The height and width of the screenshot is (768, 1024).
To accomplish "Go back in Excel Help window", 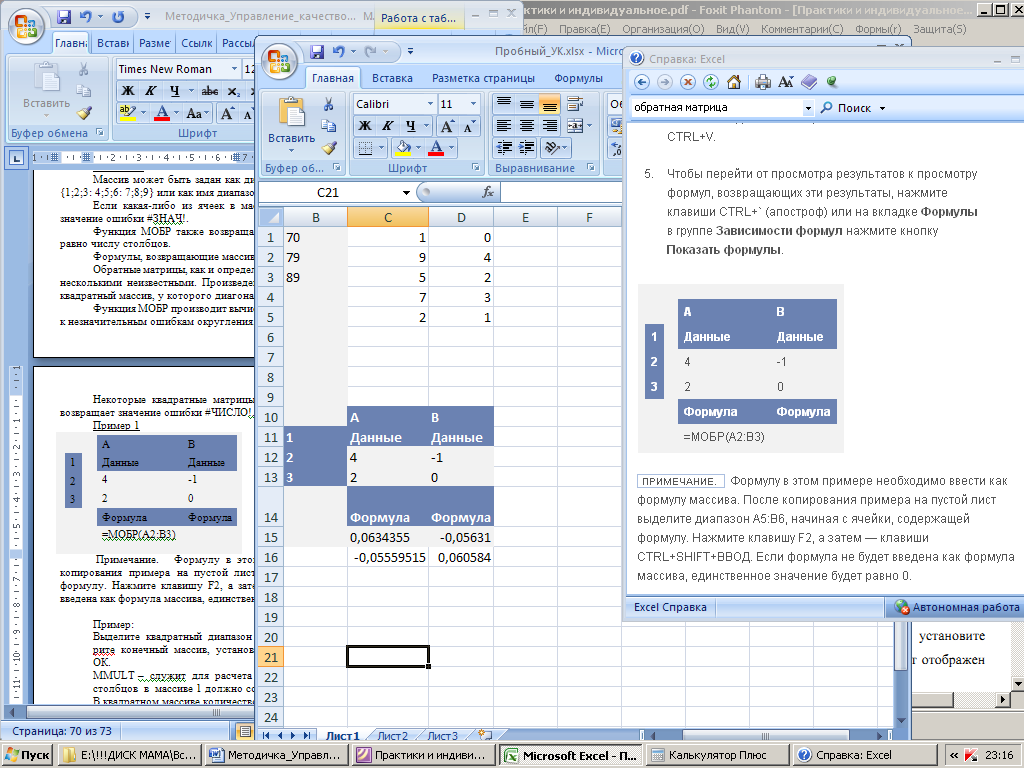I will click(x=642, y=82).
